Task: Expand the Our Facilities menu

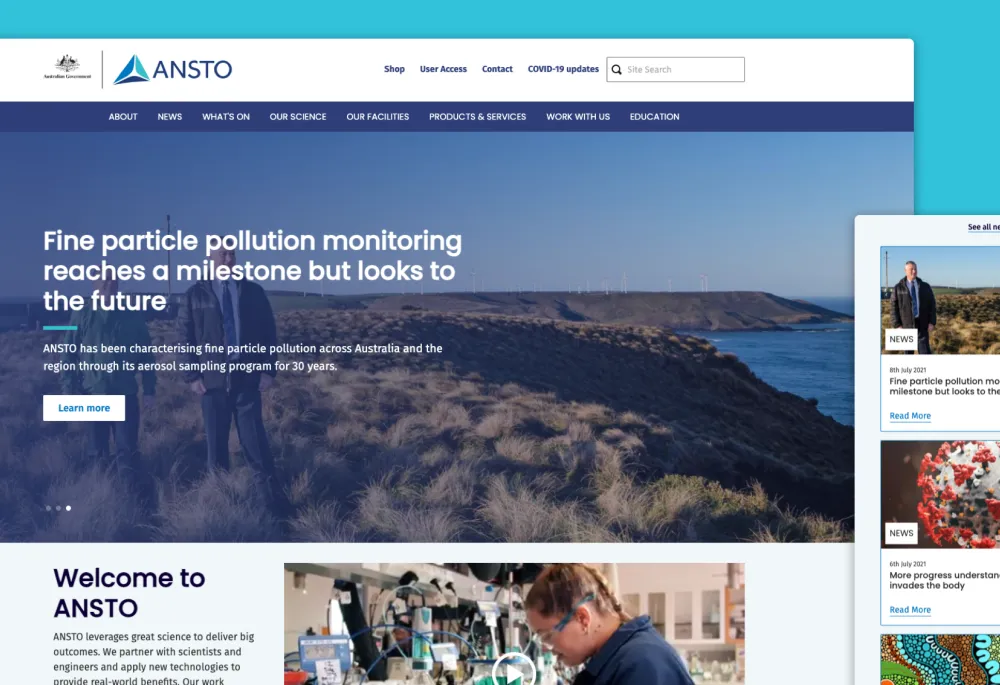Action: coord(377,117)
